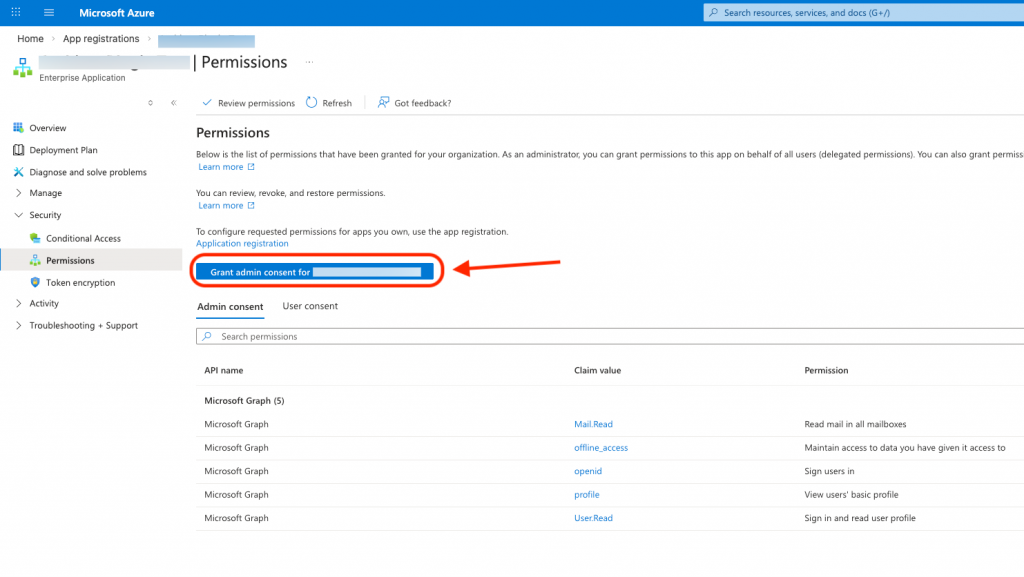Switch to the Admin consent tab
Image resolution: width=1024 pixels, height=577 pixels.
click(230, 307)
